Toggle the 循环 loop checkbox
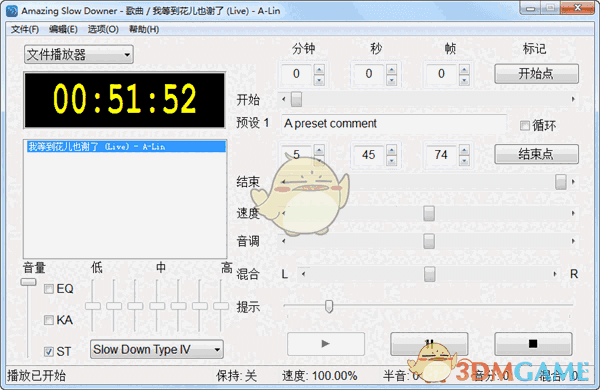 point(525,125)
